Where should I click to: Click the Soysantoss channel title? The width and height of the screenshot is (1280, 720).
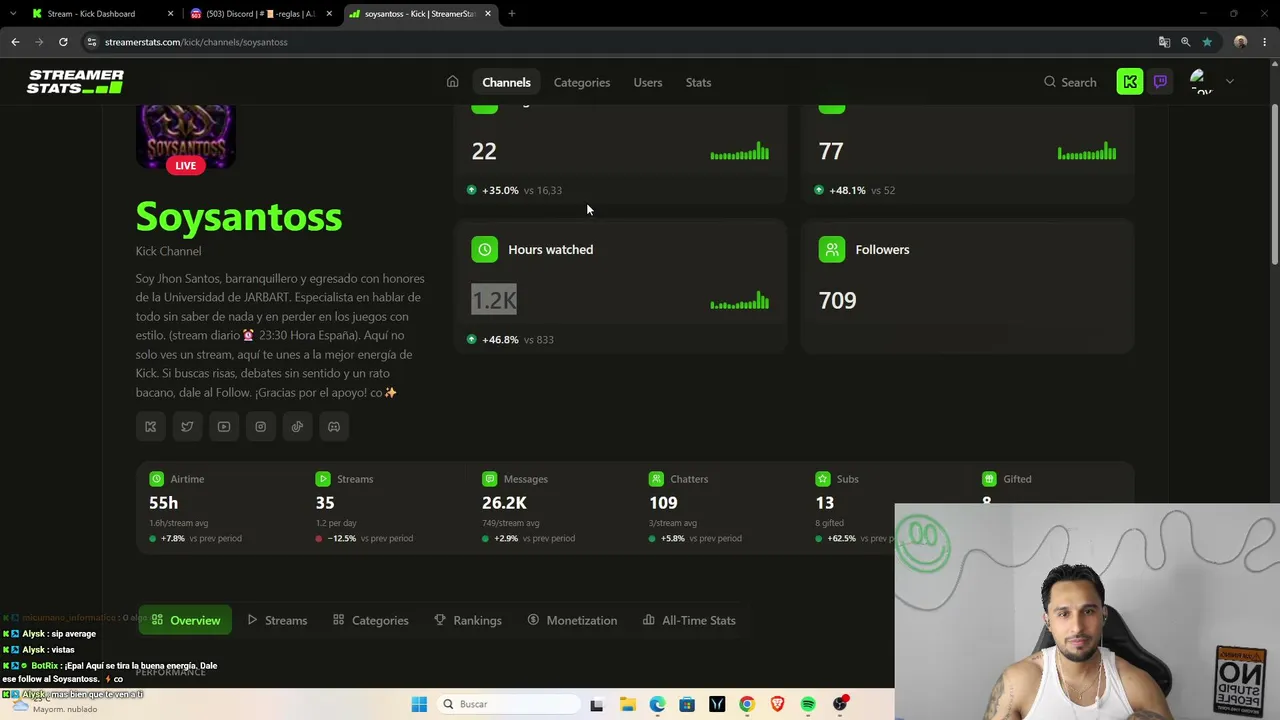click(239, 217)
